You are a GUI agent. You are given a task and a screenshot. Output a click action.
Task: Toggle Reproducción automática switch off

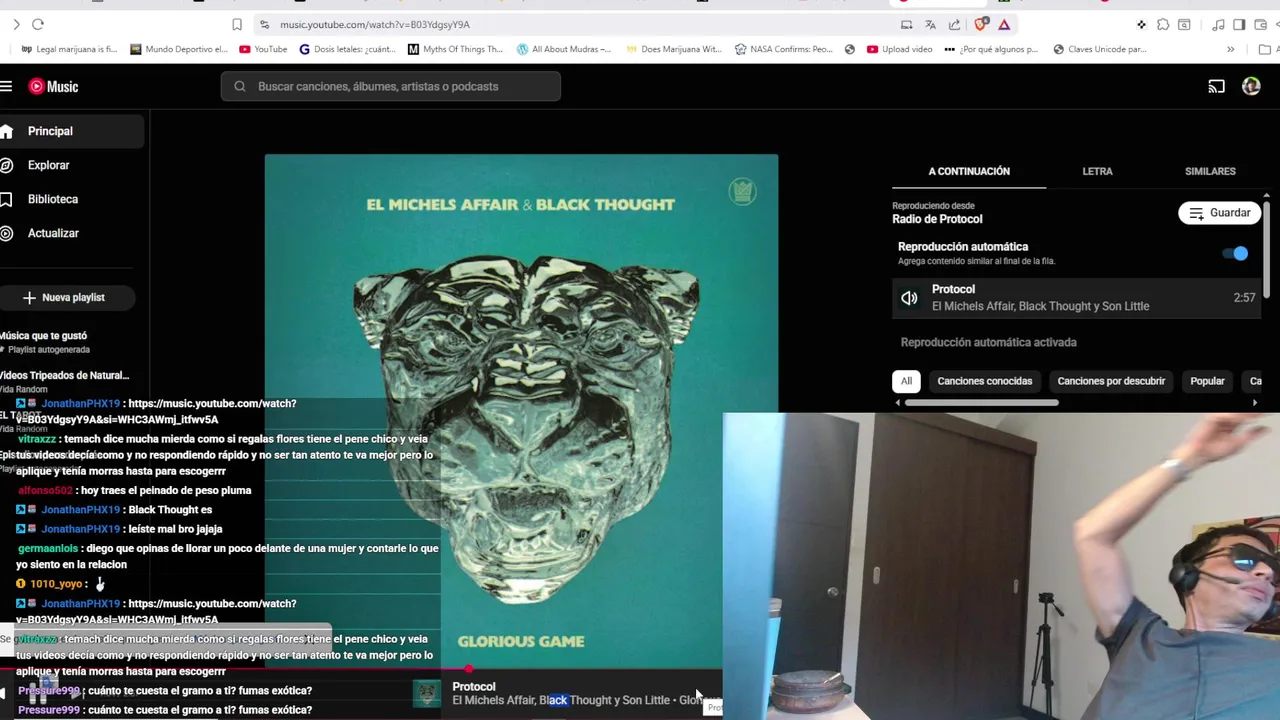[x=1236, y=253]
